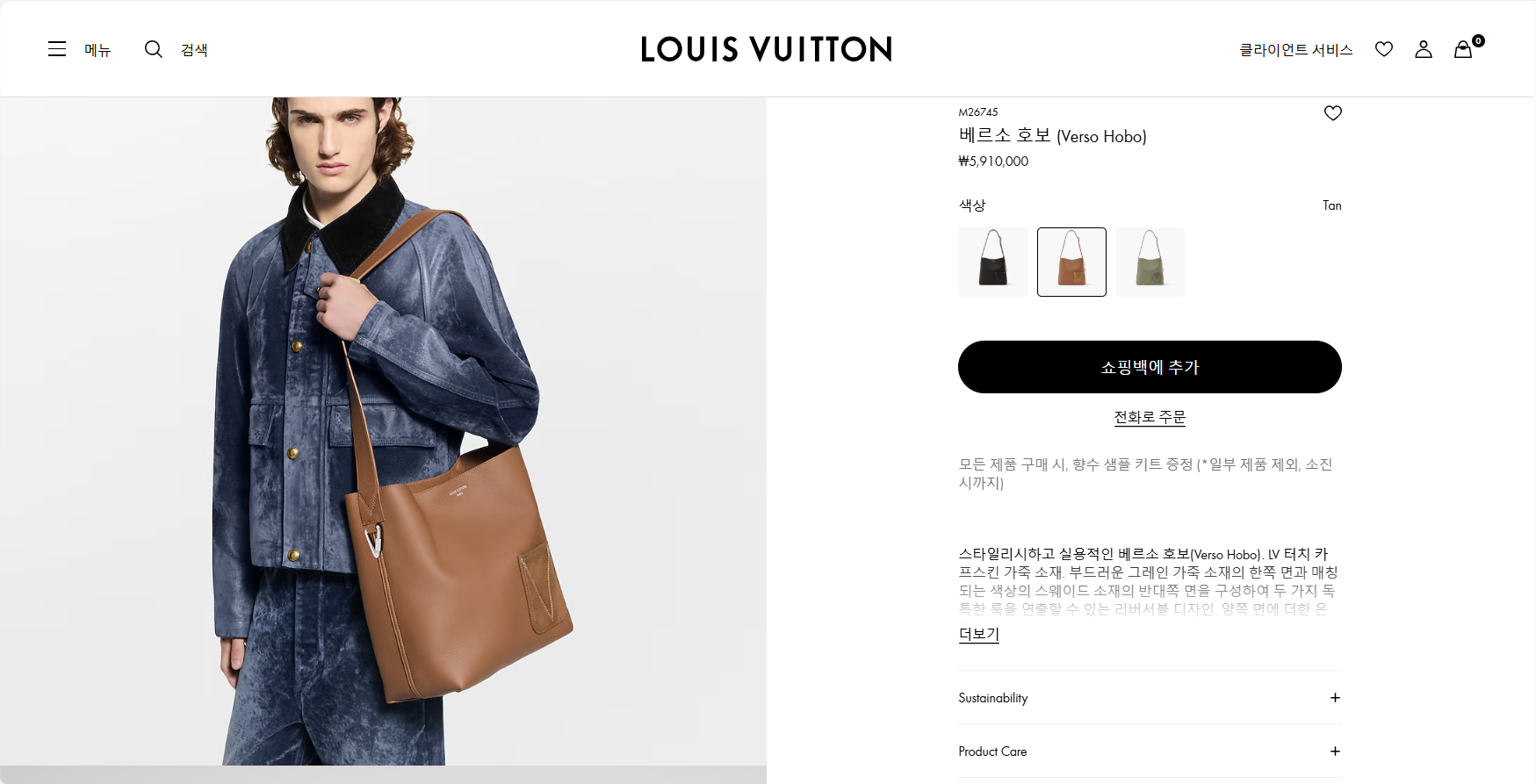Click the model product photo
The height and width of the screenshot is (784, 1536).
click(x=383, y=431)
